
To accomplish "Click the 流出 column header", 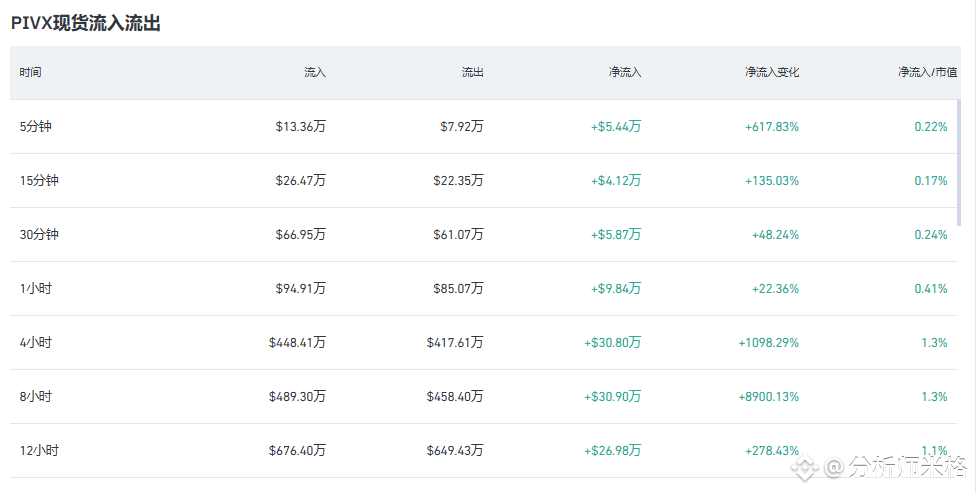I will pyautogui.click(x=473, y=73).
